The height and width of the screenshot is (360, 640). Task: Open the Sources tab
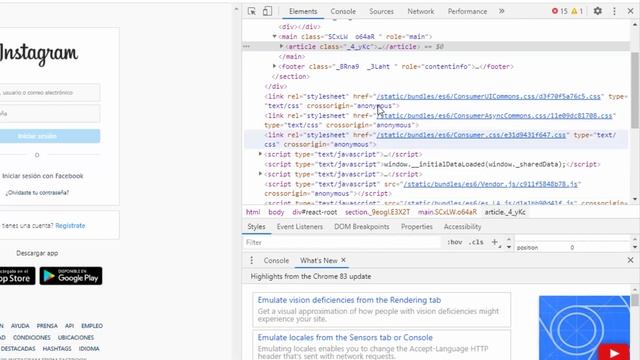coord(381,11)
